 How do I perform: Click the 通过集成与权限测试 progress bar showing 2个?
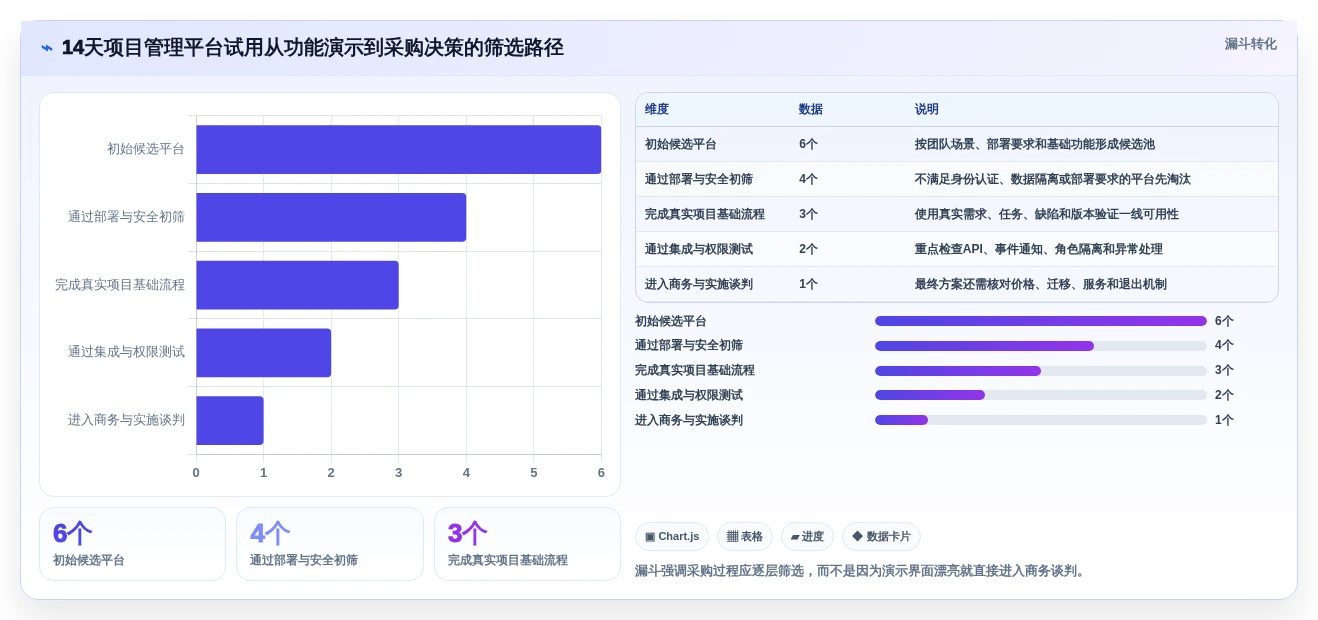pos(1041,395)
